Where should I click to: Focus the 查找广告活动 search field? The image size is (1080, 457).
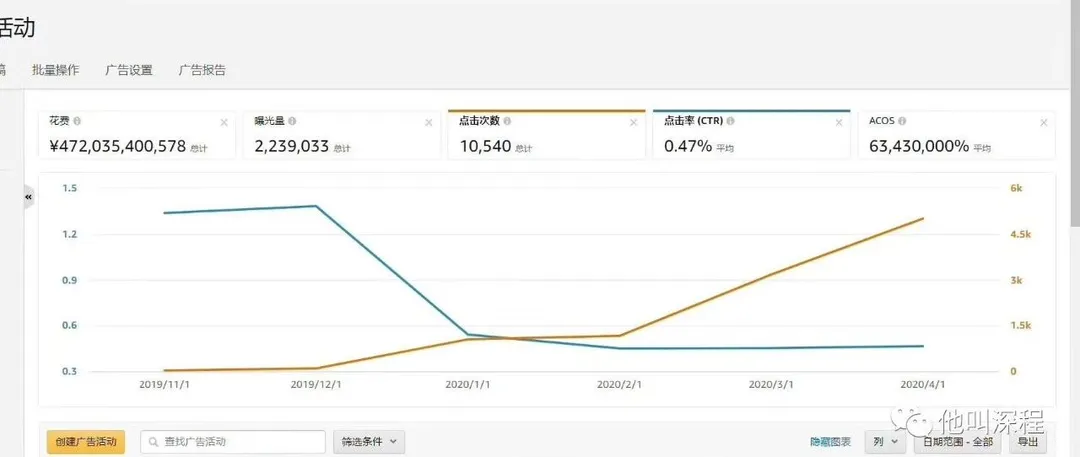pyautogui.click(x=233, y=442)
